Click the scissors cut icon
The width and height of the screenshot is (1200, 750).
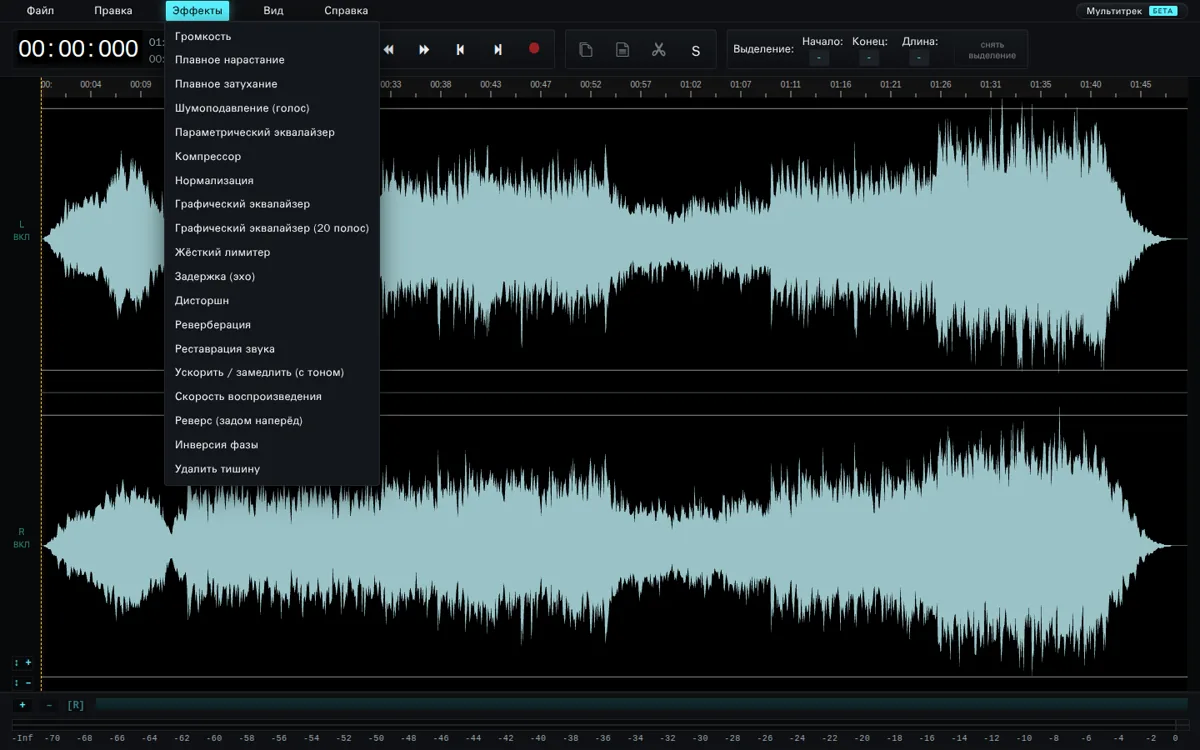(658, 50)
